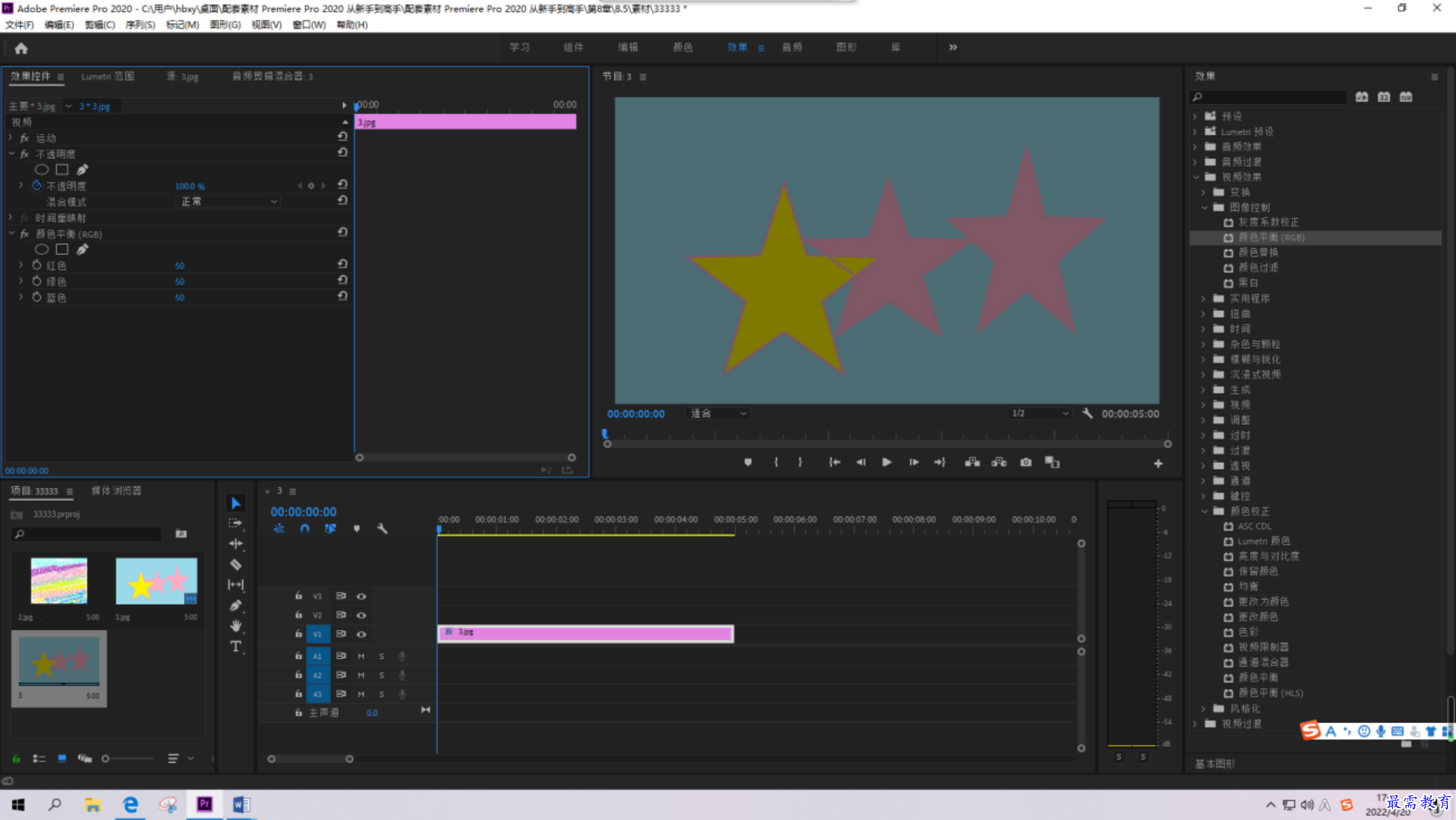Select the Pen tool in timeline toolbox
The width and height of the screenshot is (1456, 820).
tap(236, 605)
